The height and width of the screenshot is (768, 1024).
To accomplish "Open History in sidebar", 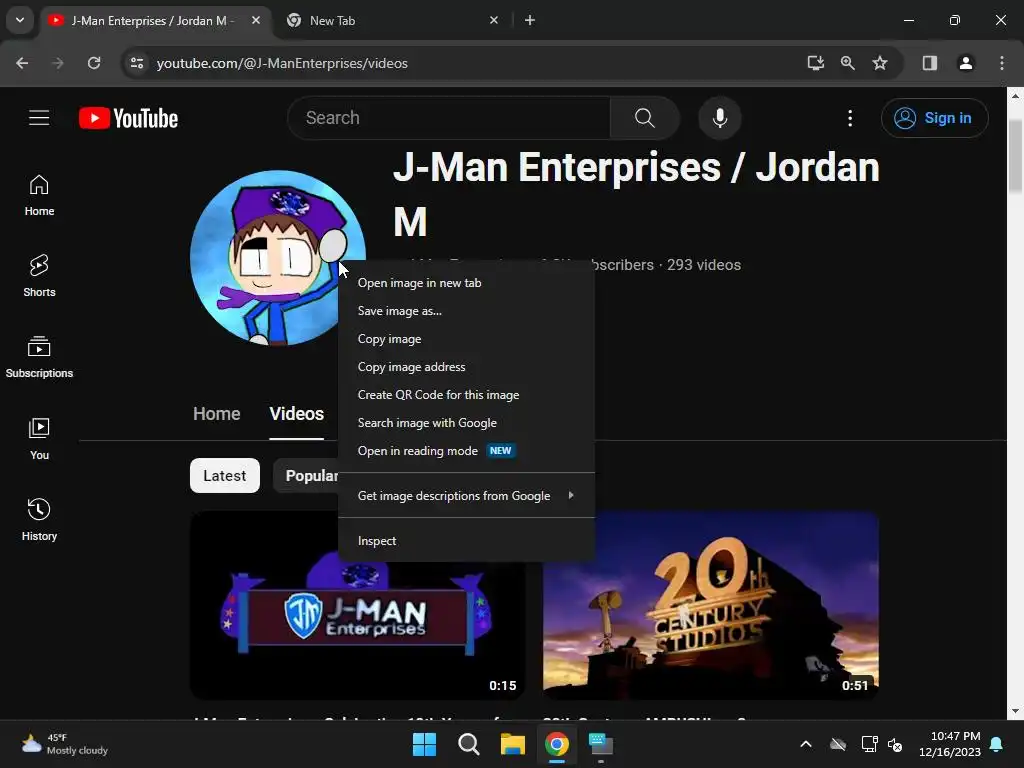I will 39,520.
